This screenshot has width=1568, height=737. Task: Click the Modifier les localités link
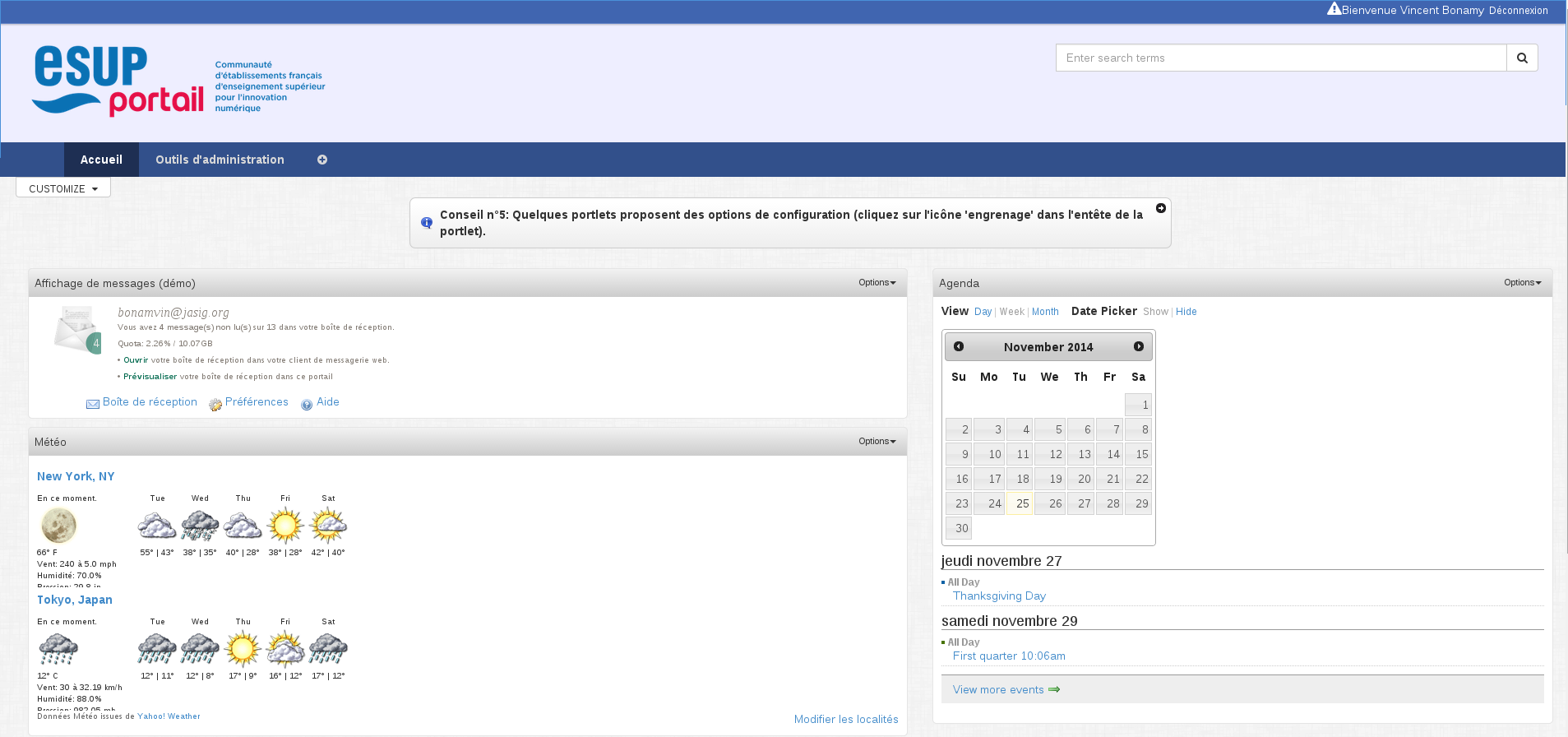[x=845, y=719]
